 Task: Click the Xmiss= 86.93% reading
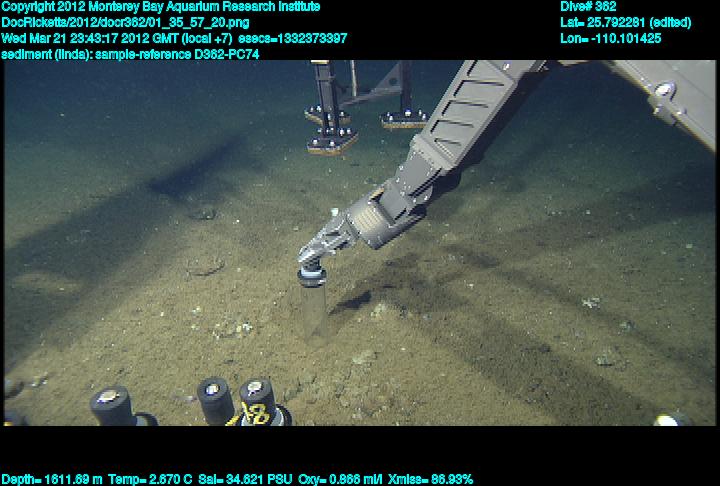tap(430, 480)
